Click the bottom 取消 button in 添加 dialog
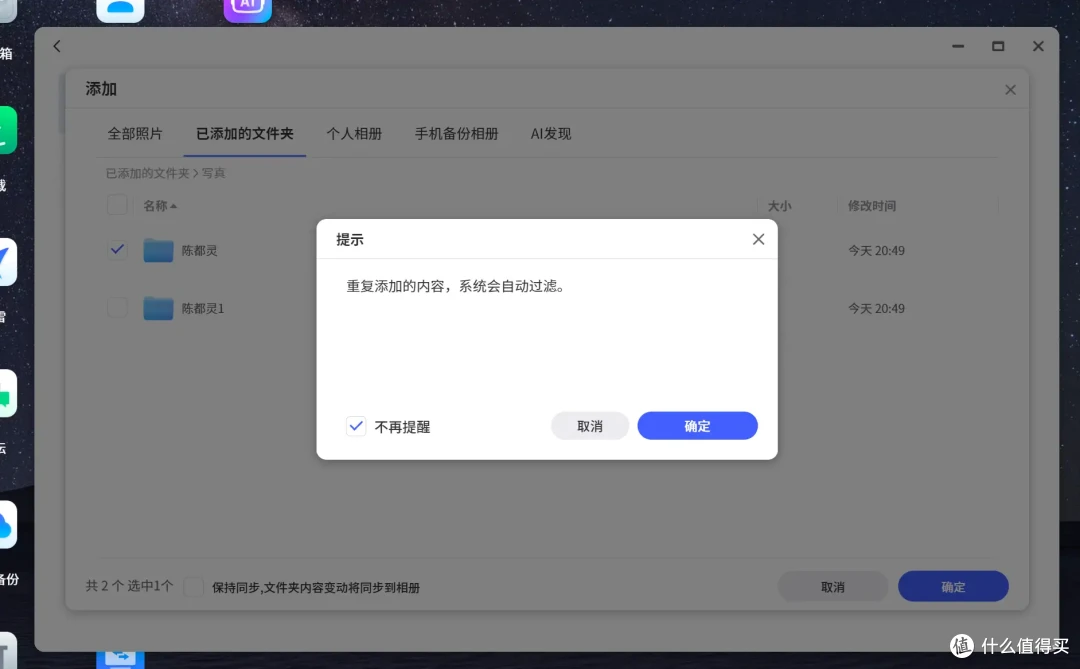The width and height of the screenshot is (1080, 669). 833,586
